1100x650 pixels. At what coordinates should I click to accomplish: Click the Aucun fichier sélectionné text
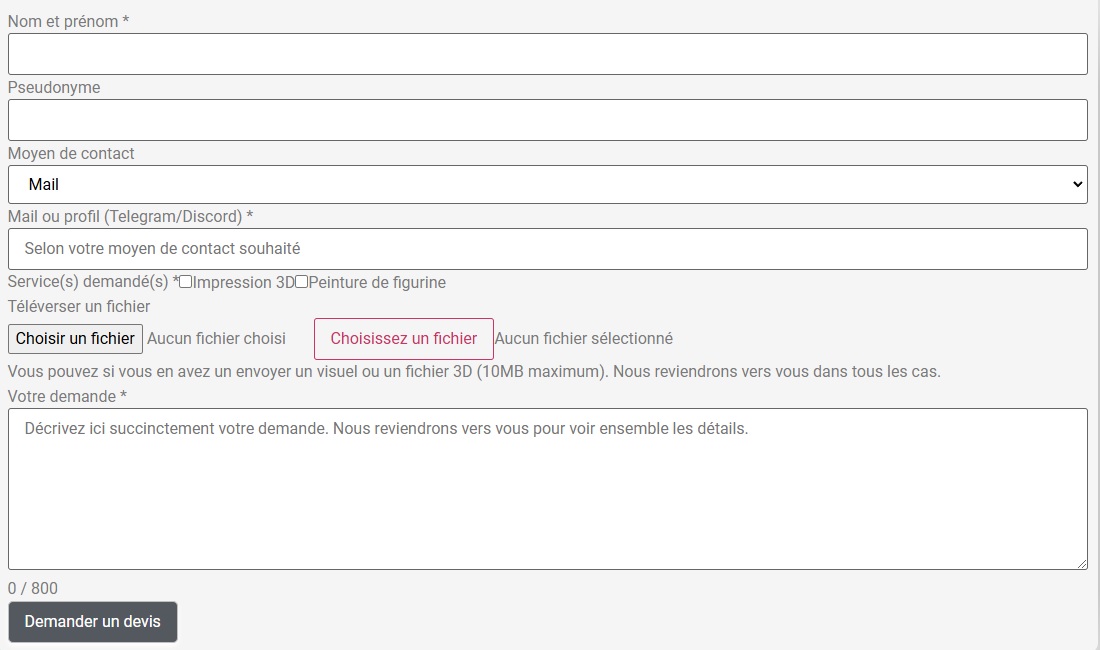(584, 339)
